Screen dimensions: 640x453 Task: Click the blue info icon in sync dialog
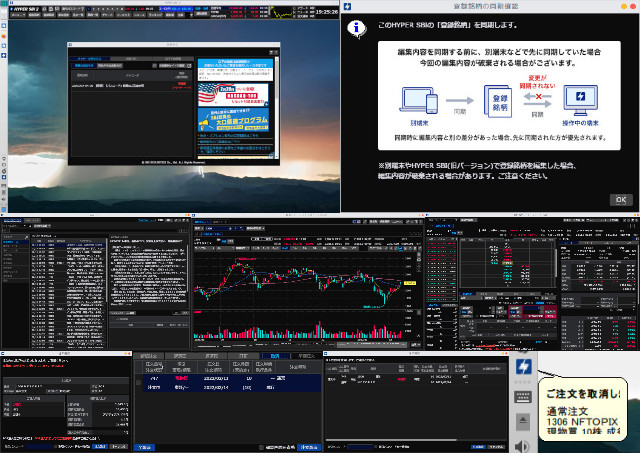pyautogui.click(x=356, y=28)
